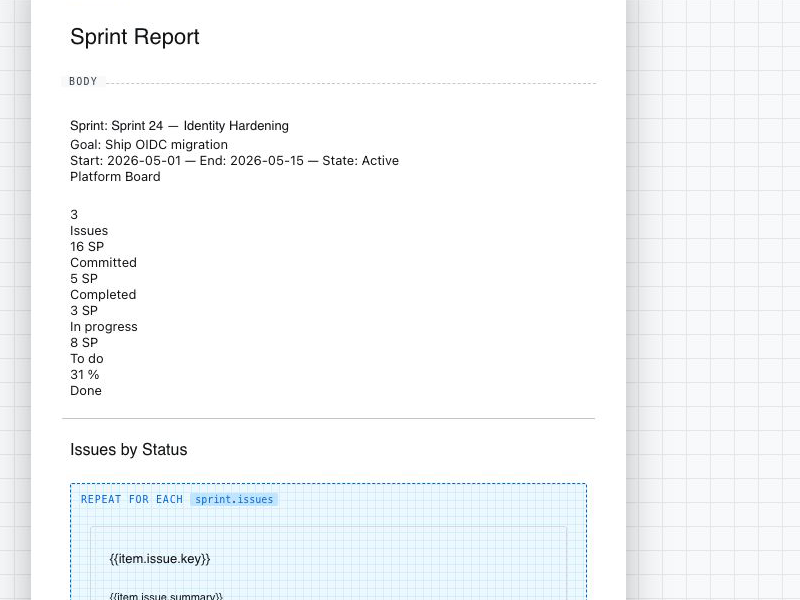This screenshot has height=600, width=800.
Task: Click the 'Completed' label
Action: [x=103, y=295]
